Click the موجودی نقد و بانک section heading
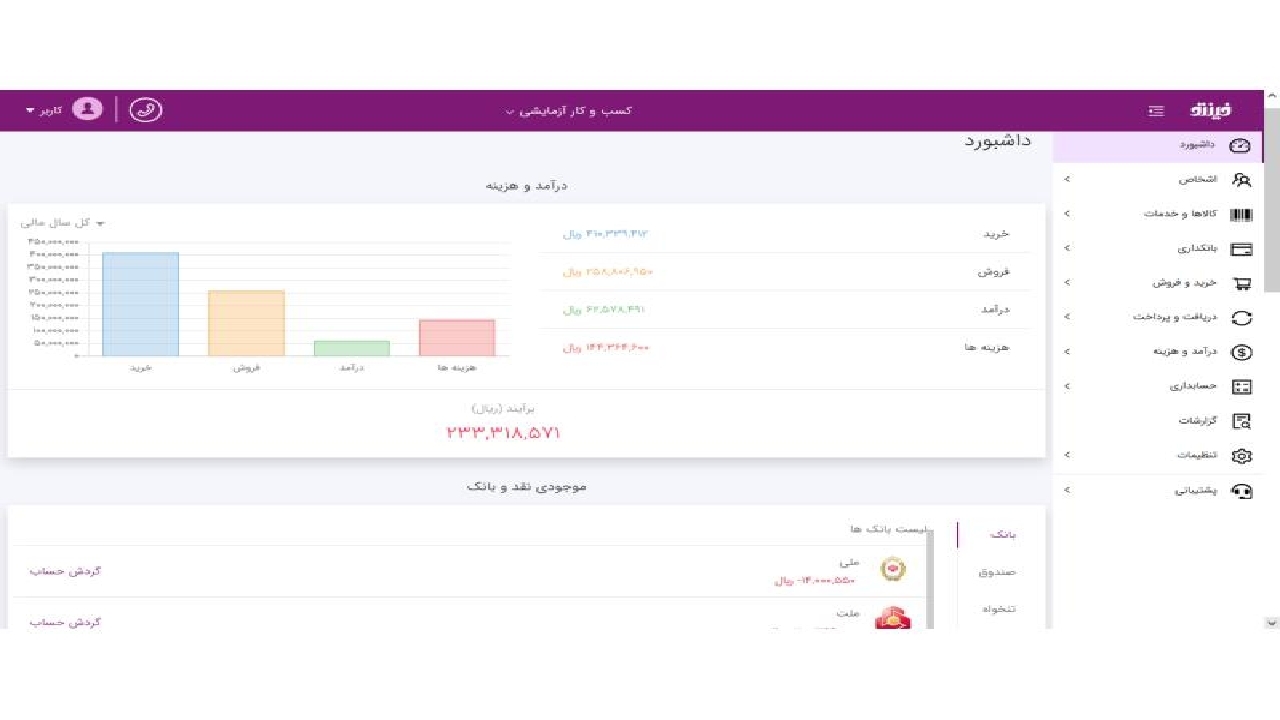The image size is (1280, 720). (x=527, y=487)
